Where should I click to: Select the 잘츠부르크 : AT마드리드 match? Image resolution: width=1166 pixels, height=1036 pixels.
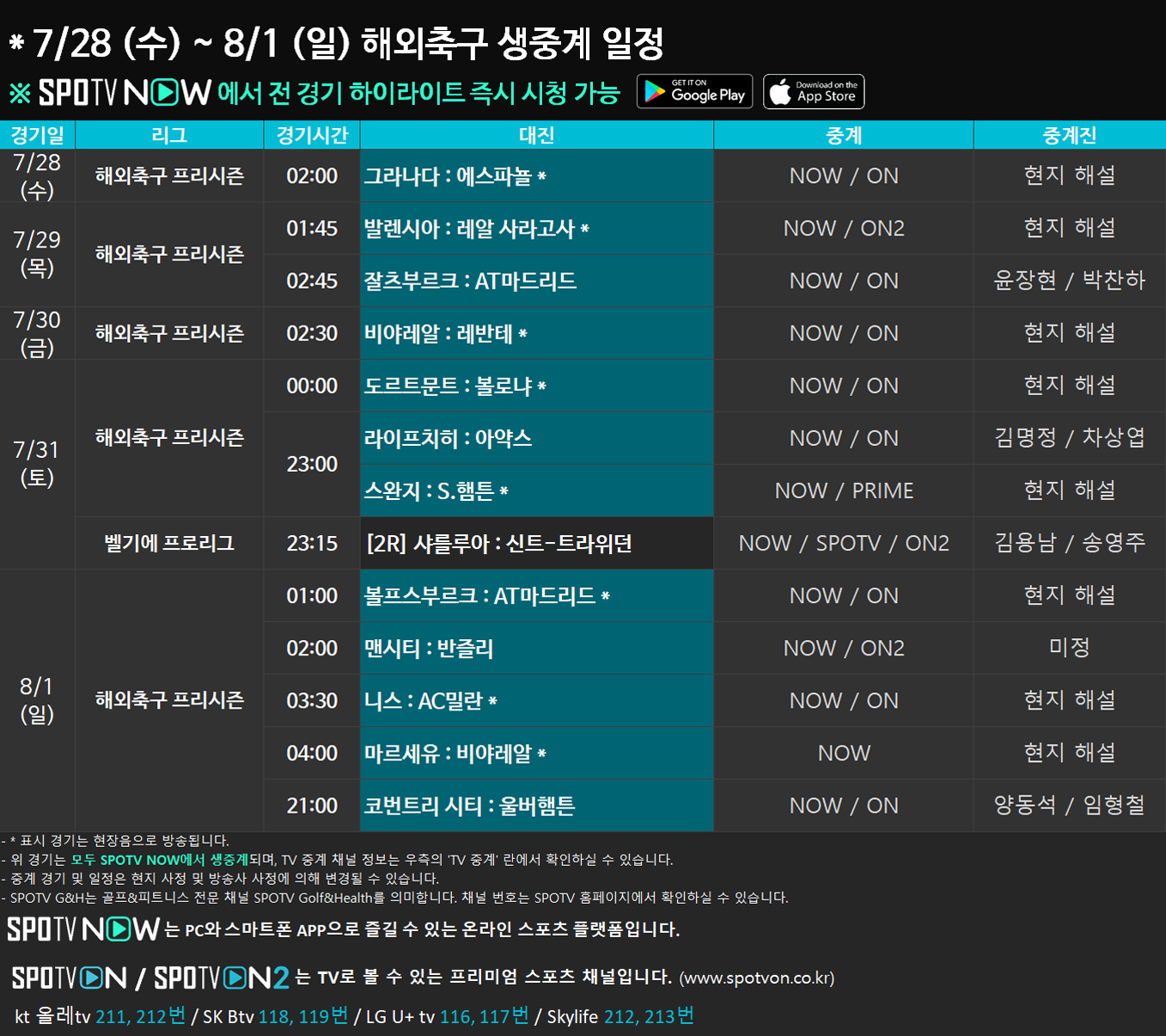point(470,281)
